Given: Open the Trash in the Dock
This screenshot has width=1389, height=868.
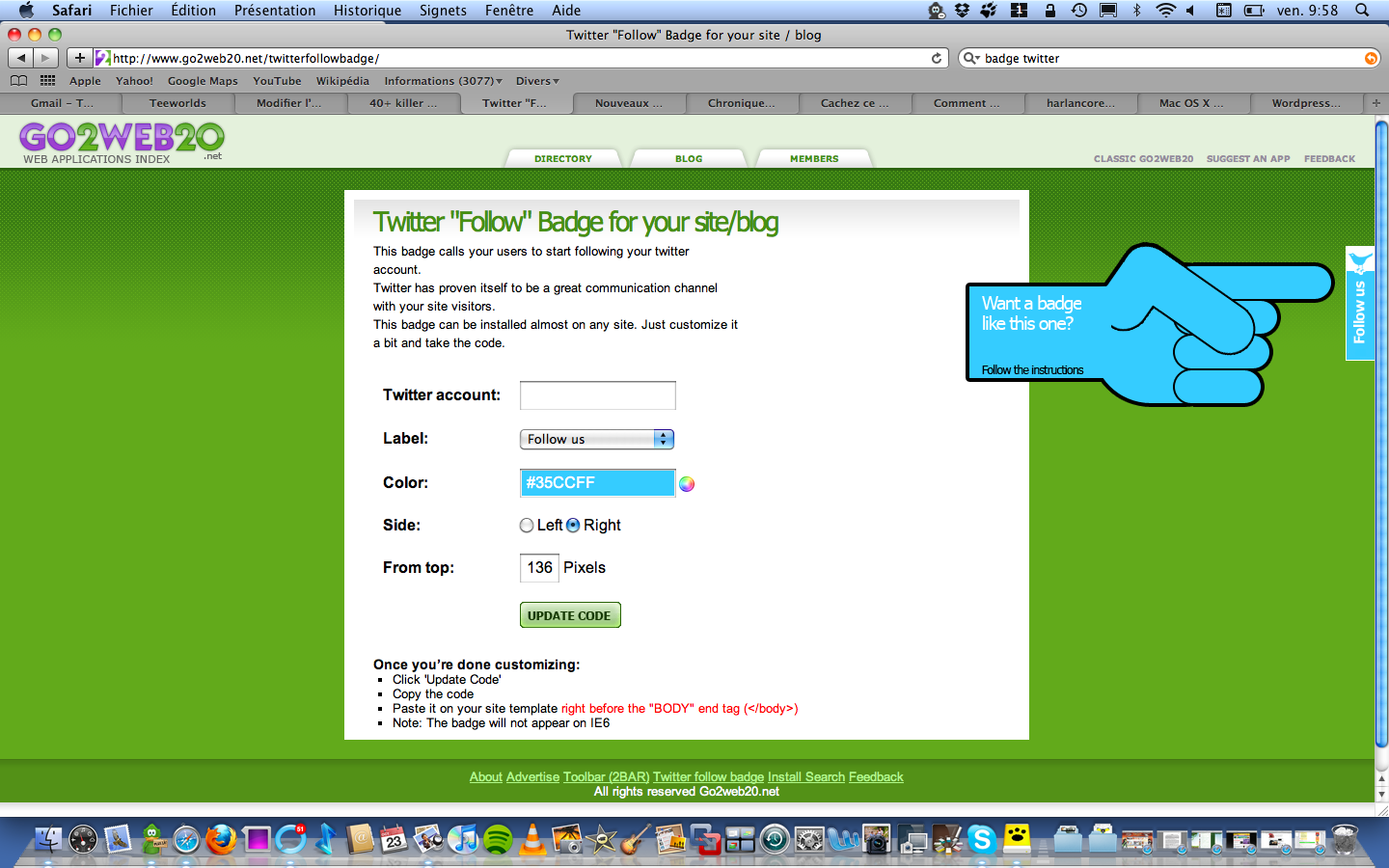Looking at the screenshot, I should 1344,839.
